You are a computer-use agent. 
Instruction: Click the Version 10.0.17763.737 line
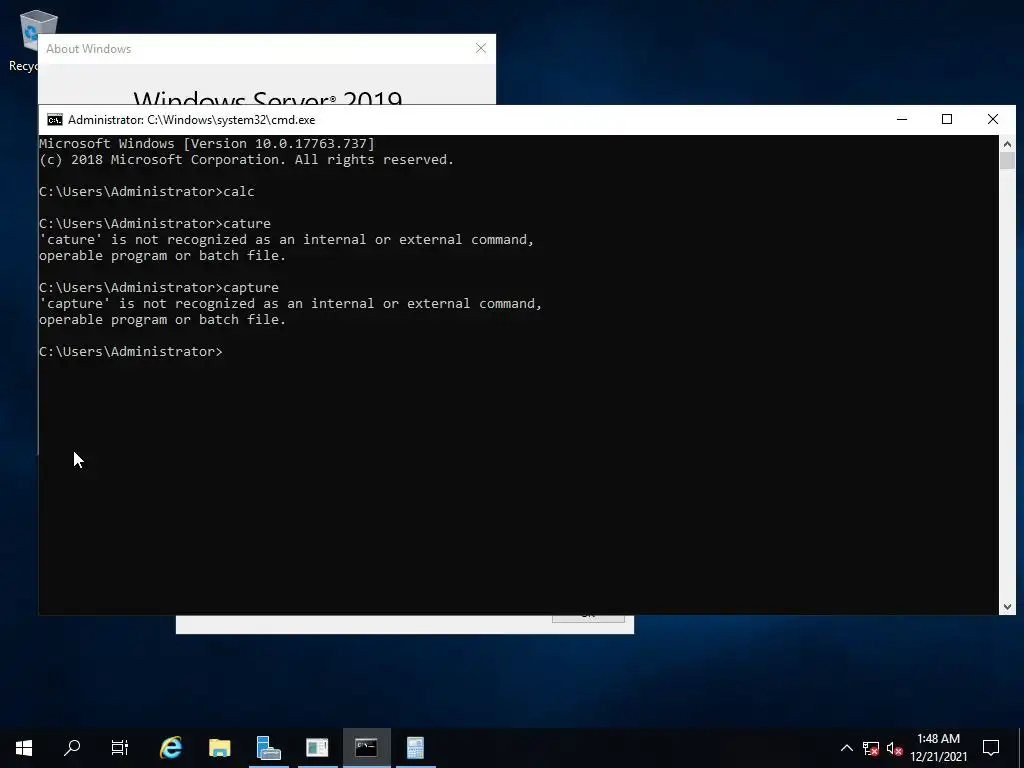click(207, 144)
